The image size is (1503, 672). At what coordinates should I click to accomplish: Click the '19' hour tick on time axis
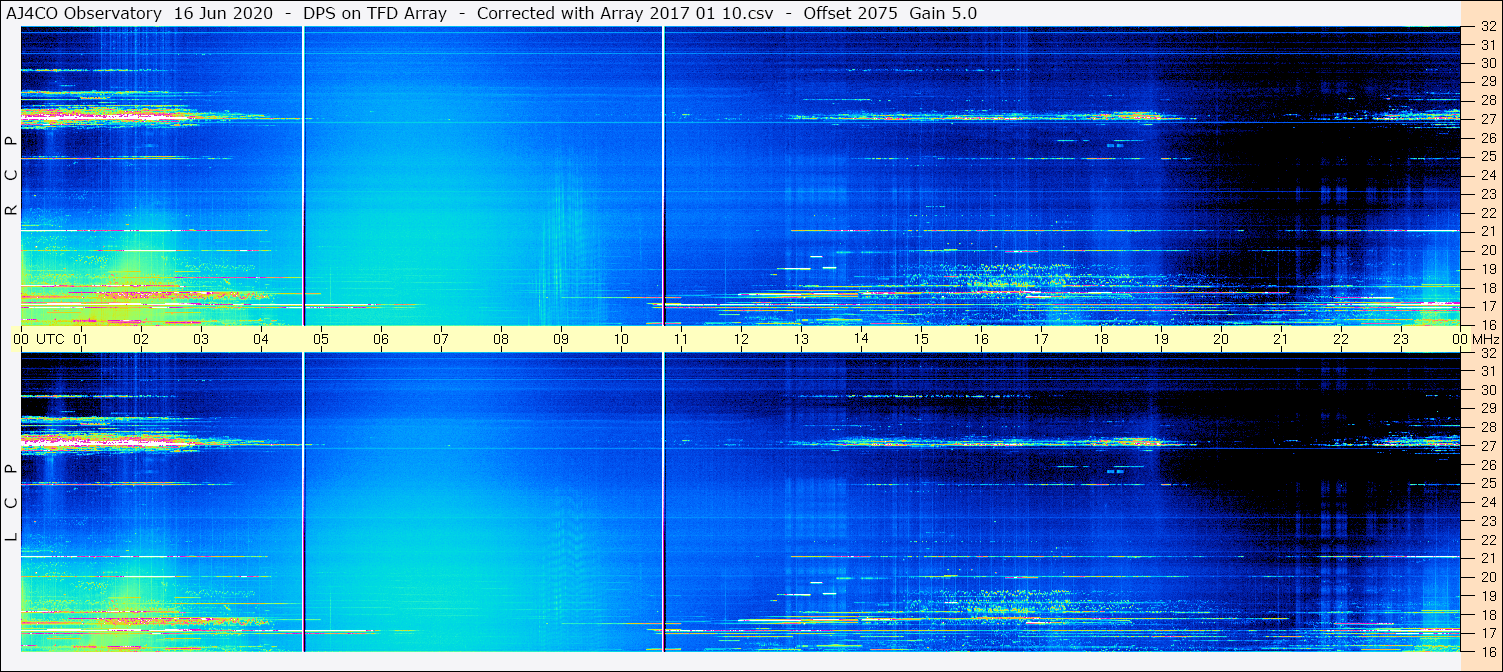[x=1161, y=339]
